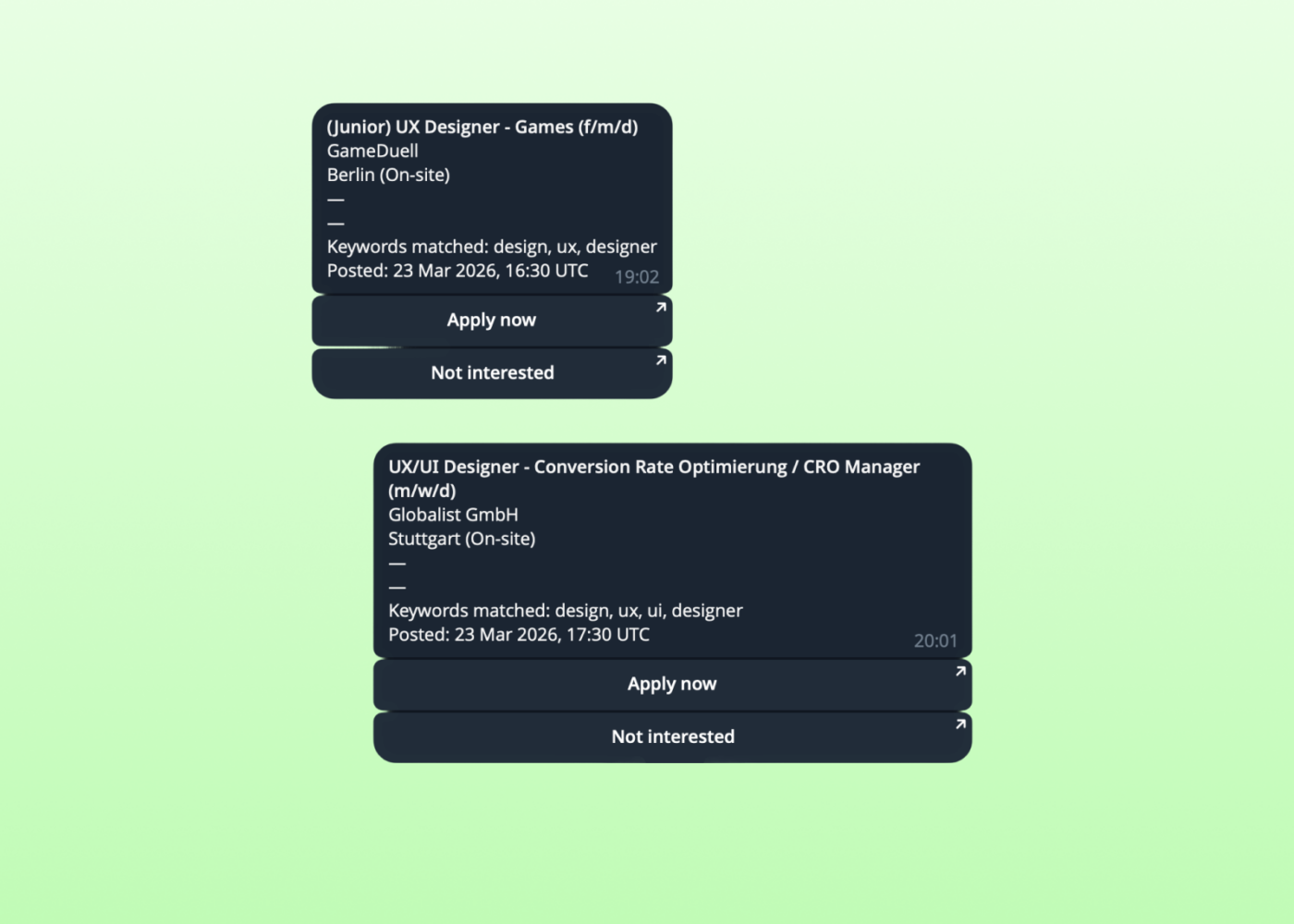1294x924 pixels.
Task: Click the UX/UI Designer - Conversion Rate title
Action: (x=653, y=479)
